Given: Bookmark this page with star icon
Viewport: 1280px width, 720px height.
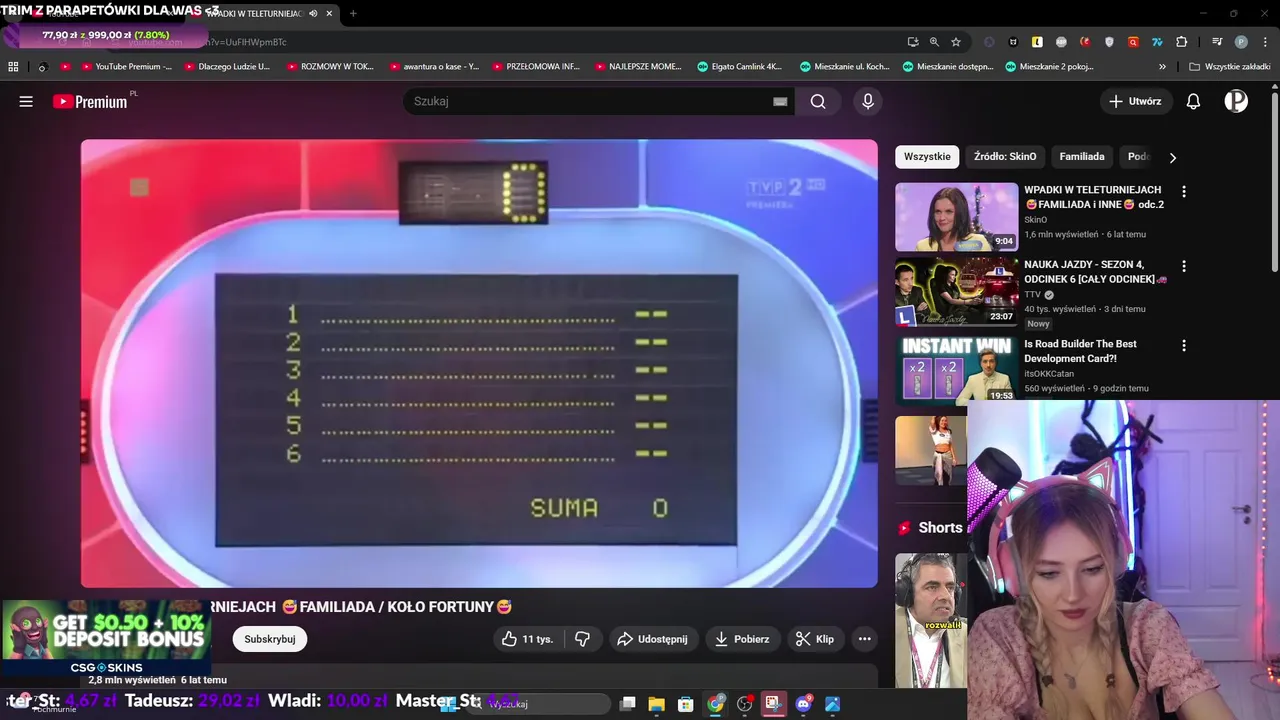Looking at the screenshot, I should [956, 42].
